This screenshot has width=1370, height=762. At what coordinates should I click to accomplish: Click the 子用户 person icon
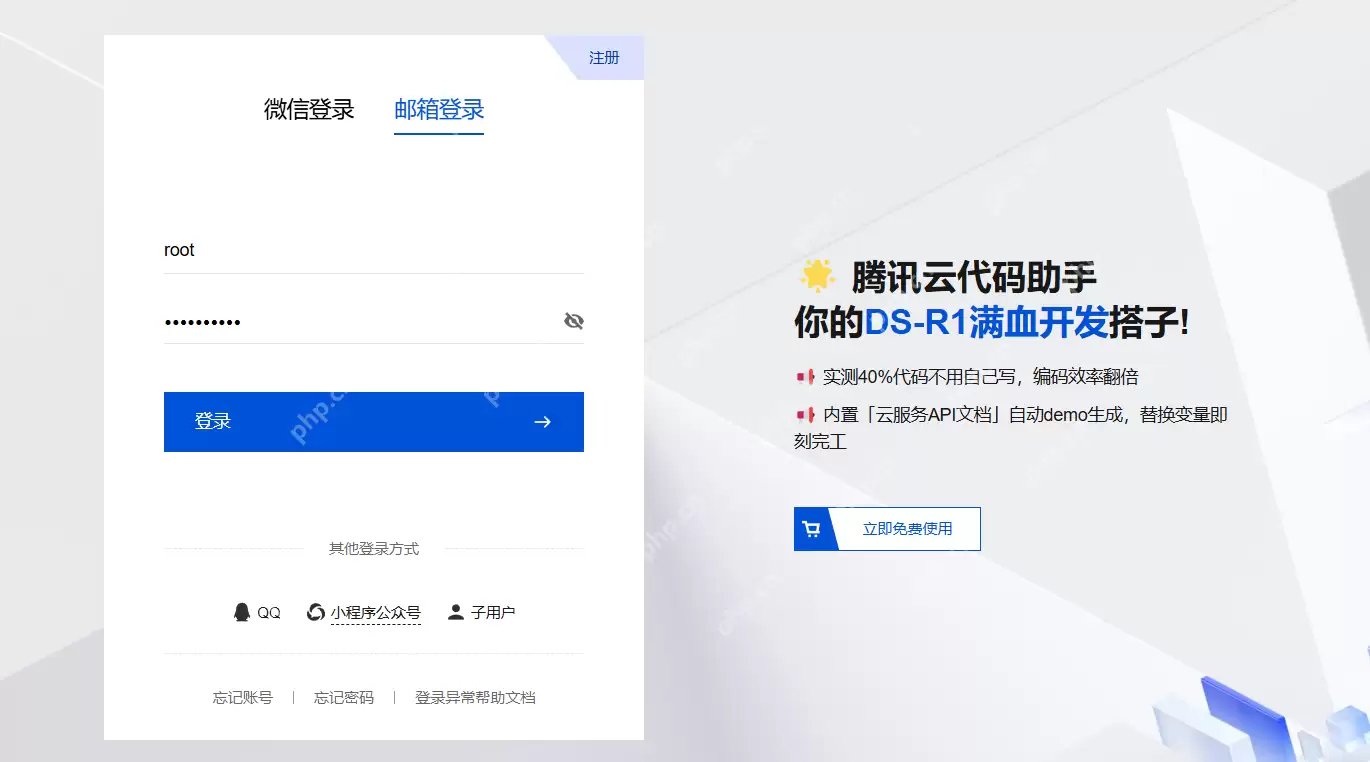[x=457, y=611]
